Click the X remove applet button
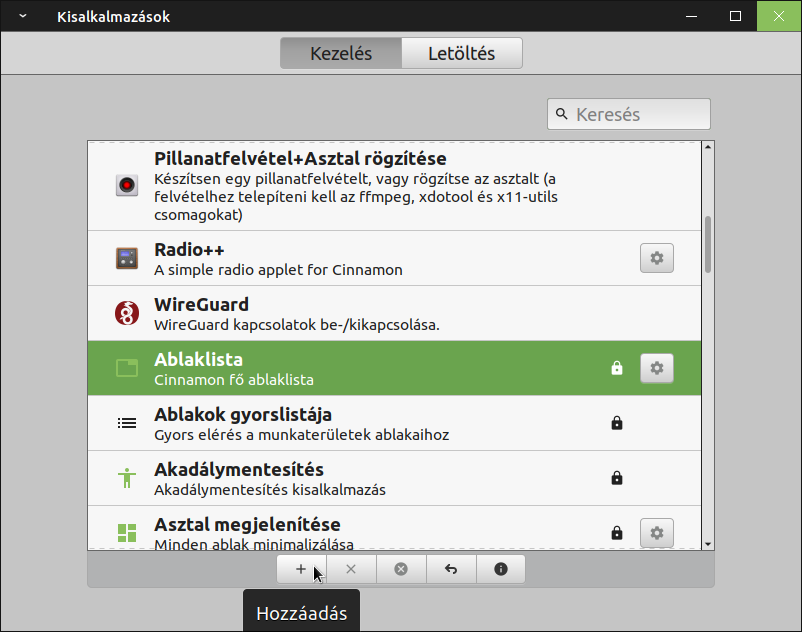This screenshot has width=802, height=632. [351, 569]
